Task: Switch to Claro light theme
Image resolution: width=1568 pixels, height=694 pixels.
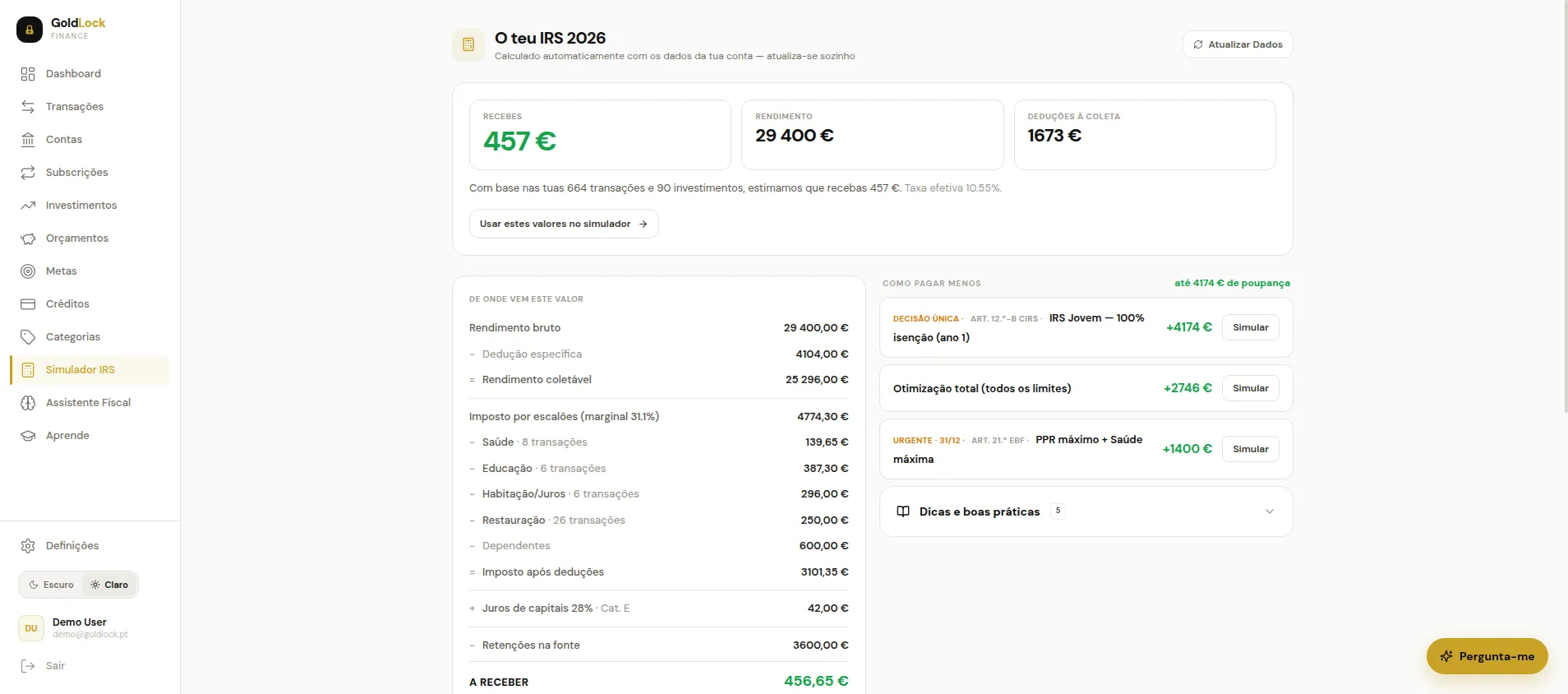Action: click(109, 585)
